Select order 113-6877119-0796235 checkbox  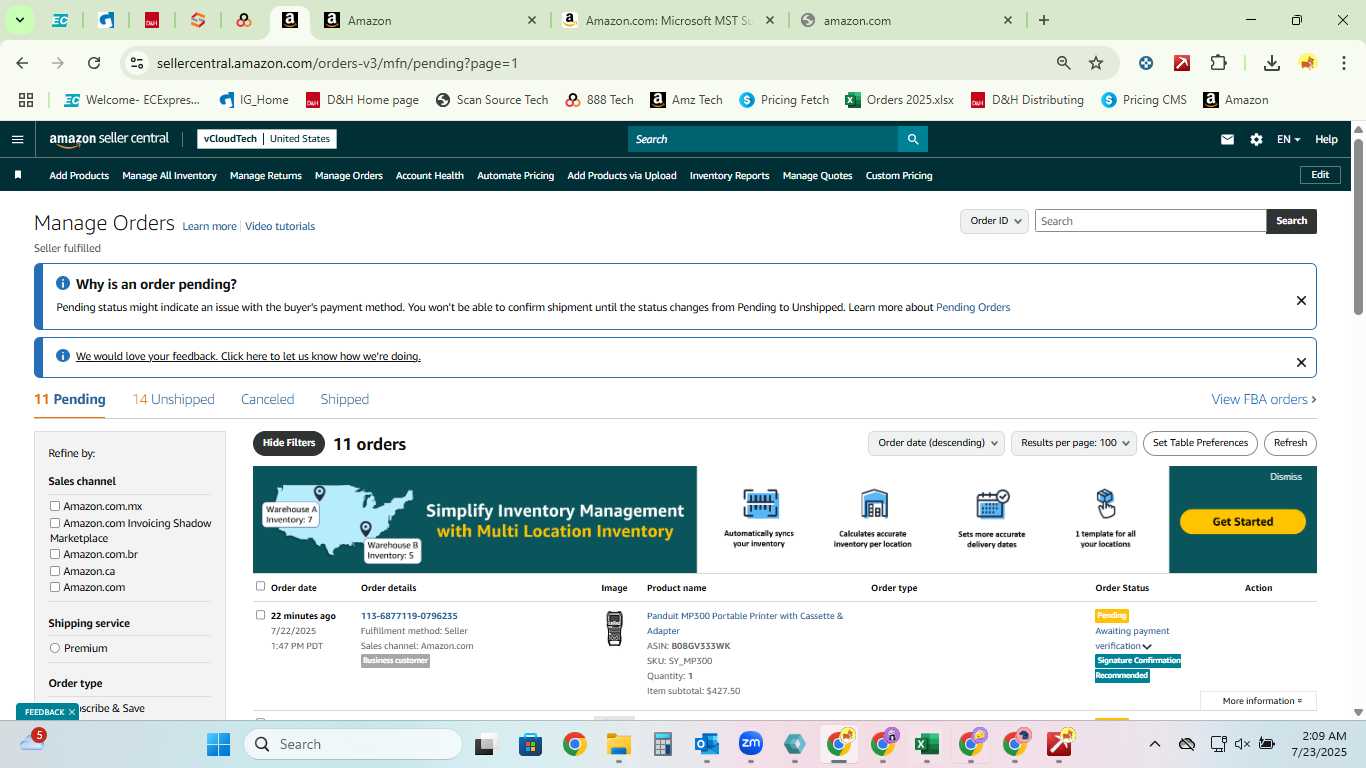[x=261, y=615]
